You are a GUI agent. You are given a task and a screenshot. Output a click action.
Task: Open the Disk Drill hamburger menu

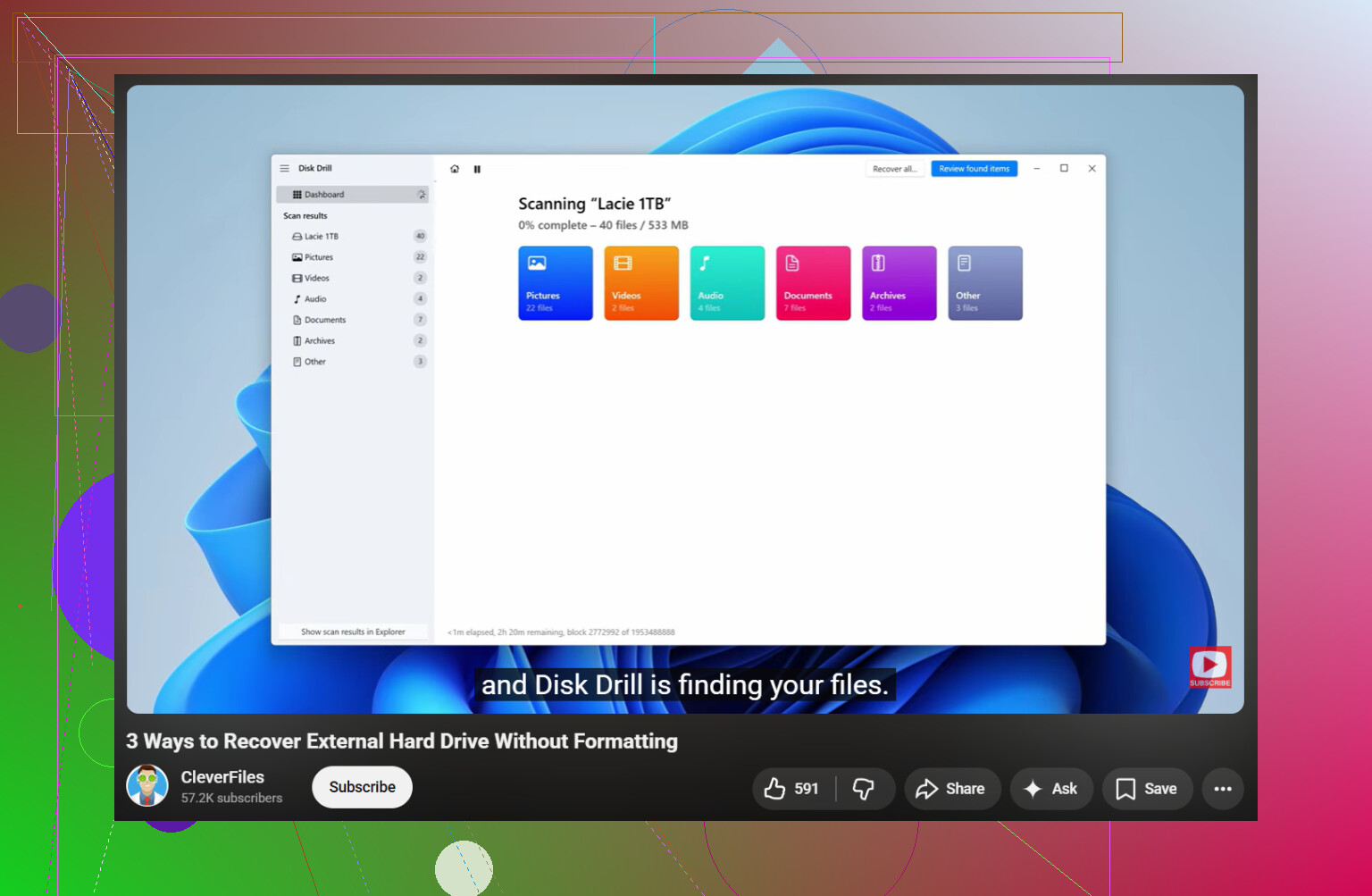pyautogui.click(x=284, y=168)
